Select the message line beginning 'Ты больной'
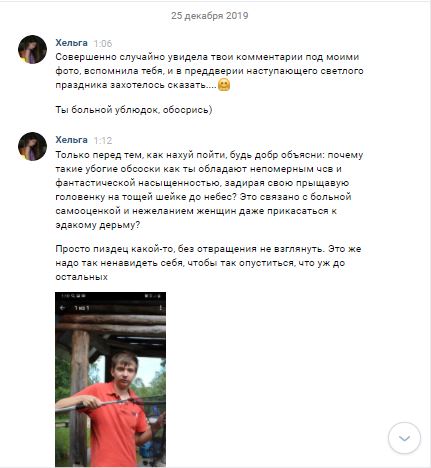Viewport: 431px width, 468px height. pos(134,110)
